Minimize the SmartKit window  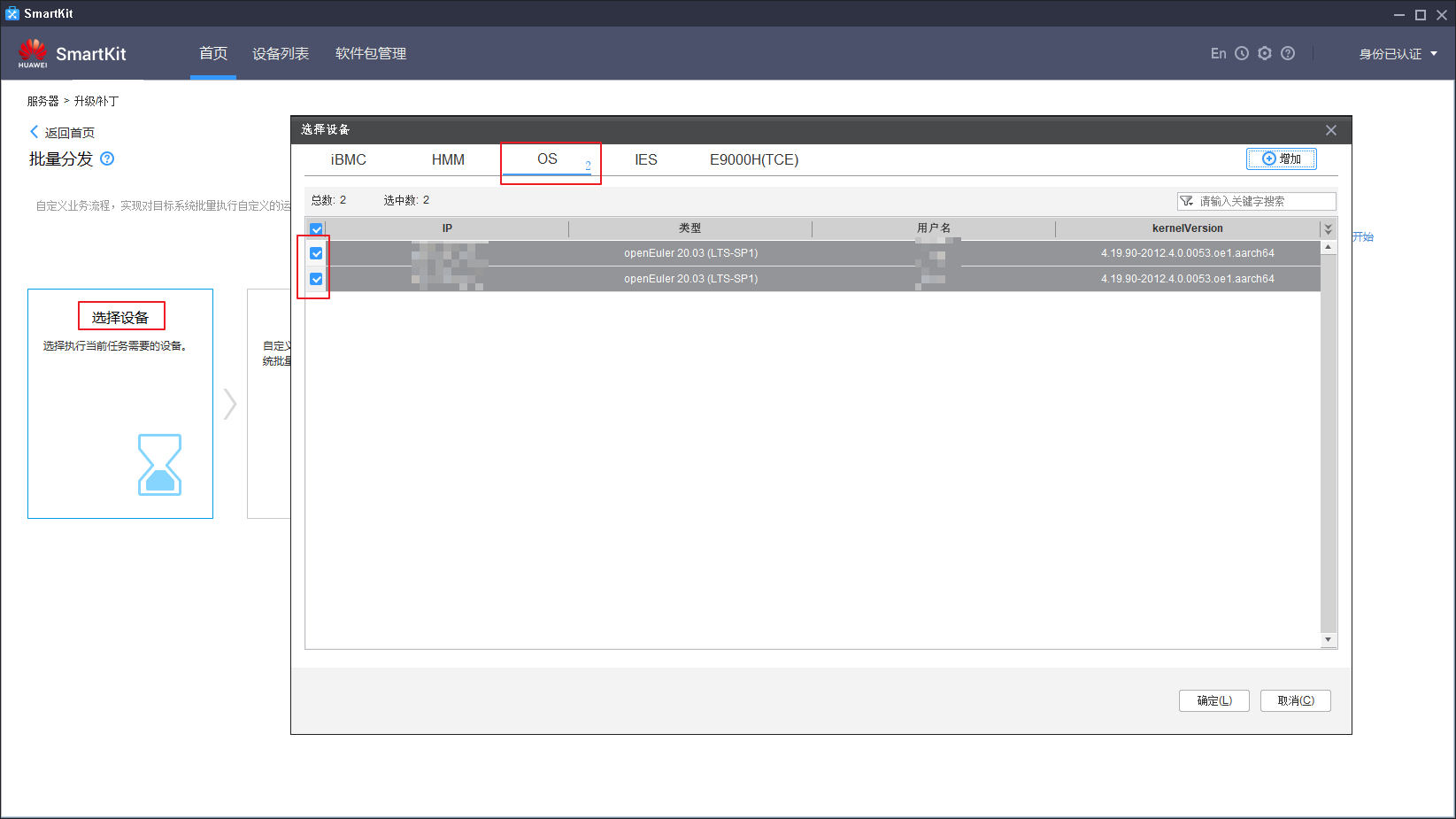click(x=1399, y=14)
